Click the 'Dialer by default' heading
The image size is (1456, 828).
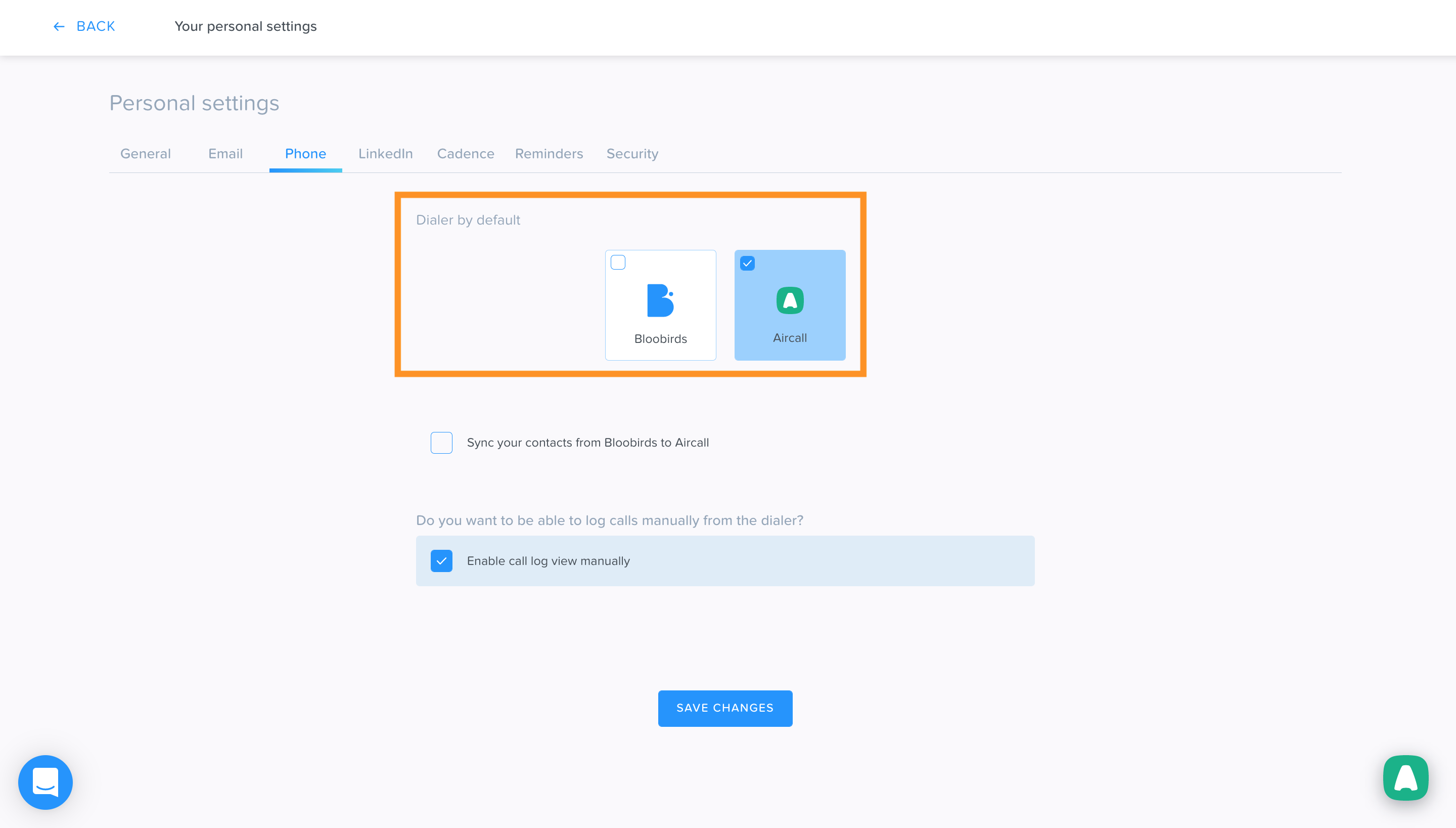pyautogui.click(x=468, y=220)
